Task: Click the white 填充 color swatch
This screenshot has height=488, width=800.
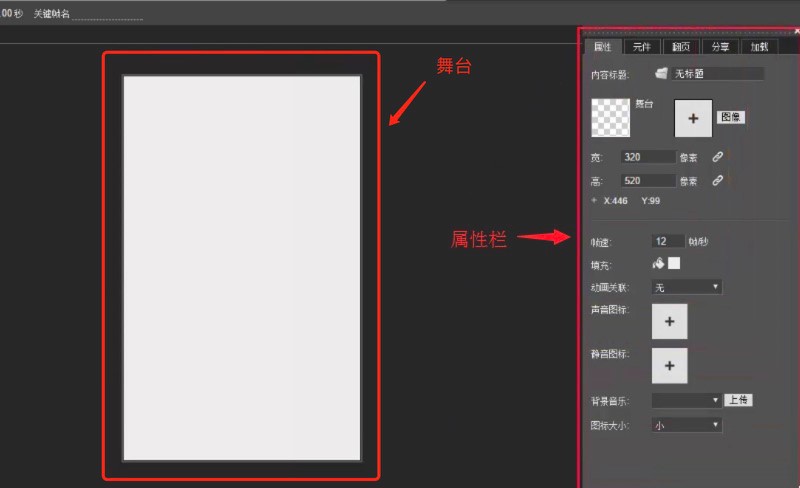Action: 674,263
